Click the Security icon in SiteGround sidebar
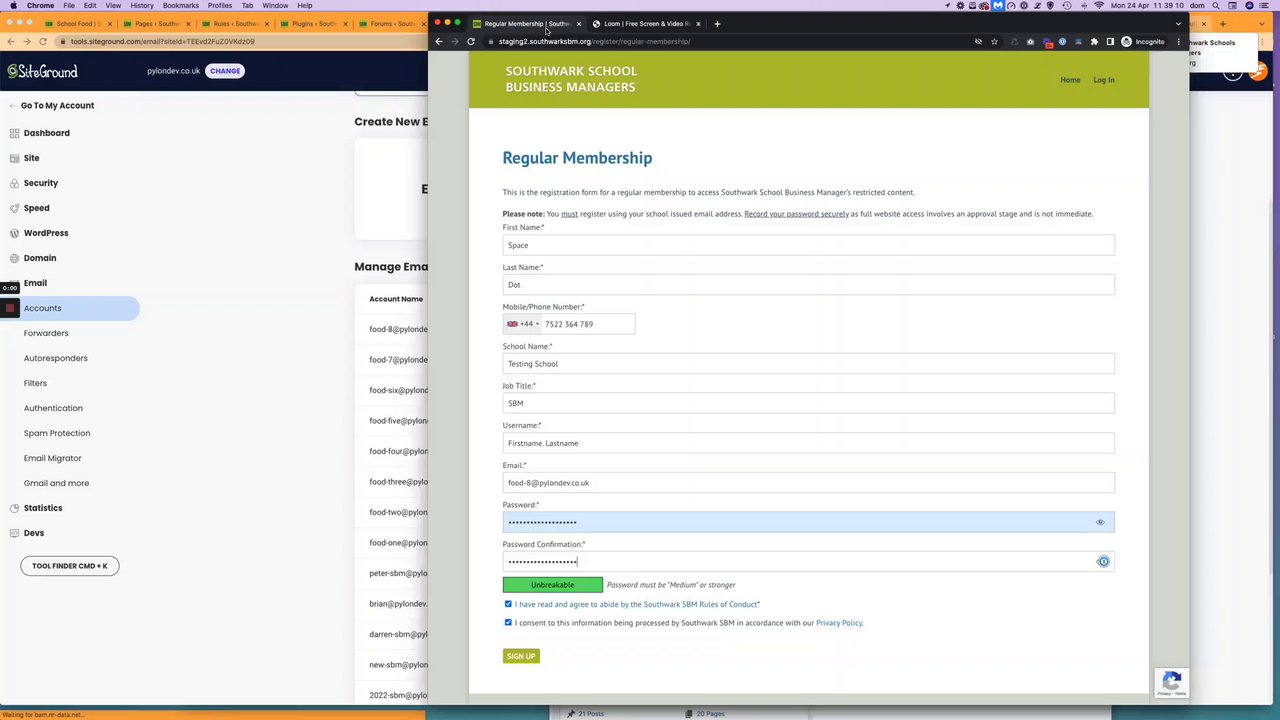The width and height of the screenshot is (1280, 720). tap(14, 183)
